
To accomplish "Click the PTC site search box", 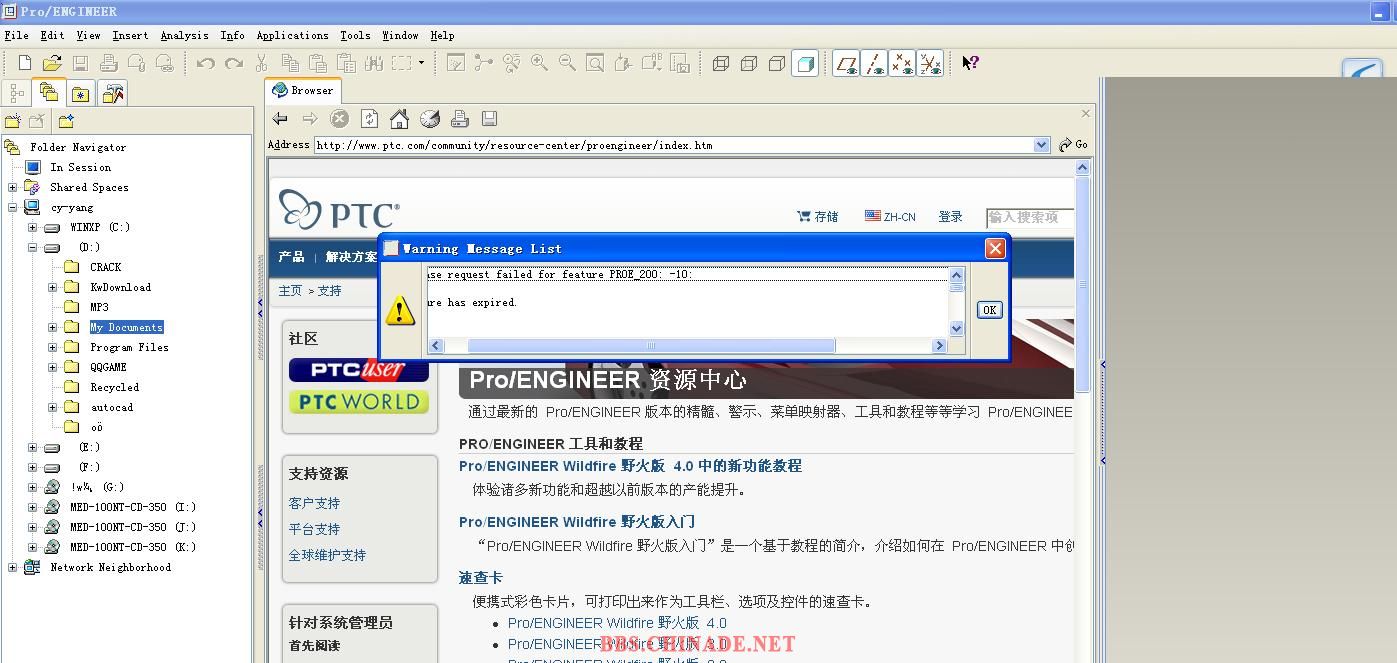I will point(1029,217).
